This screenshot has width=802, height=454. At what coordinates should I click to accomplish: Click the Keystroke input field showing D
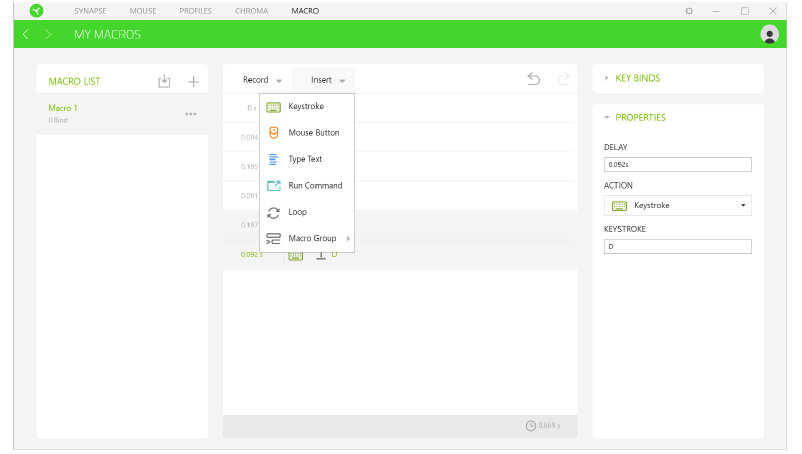(678, 246)
